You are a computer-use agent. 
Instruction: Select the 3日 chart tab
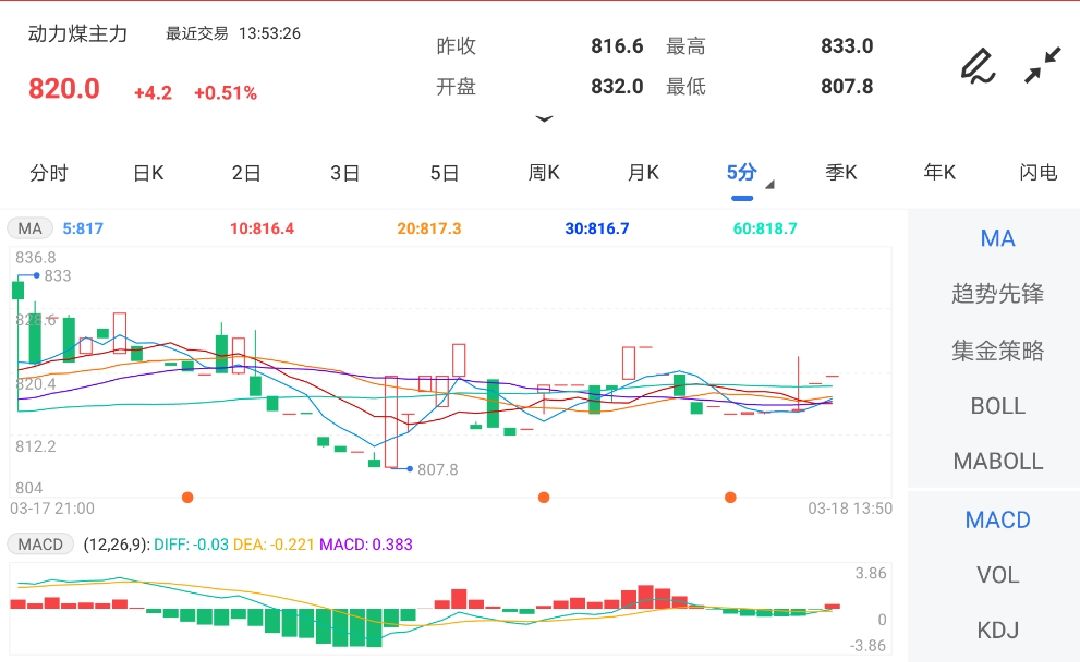[344, 172]
